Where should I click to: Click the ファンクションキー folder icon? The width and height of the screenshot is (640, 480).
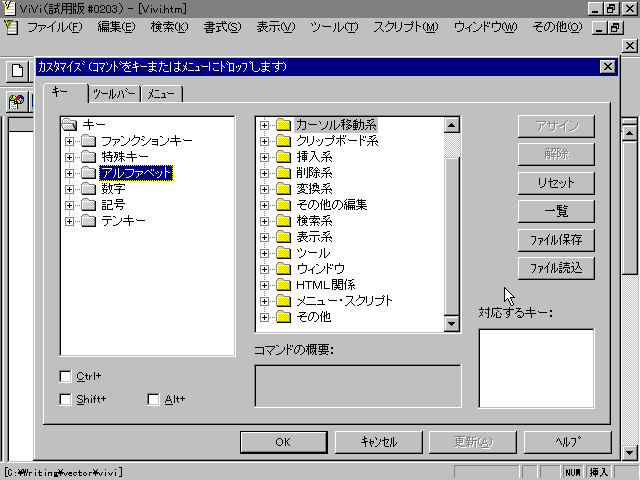point(88,141)
